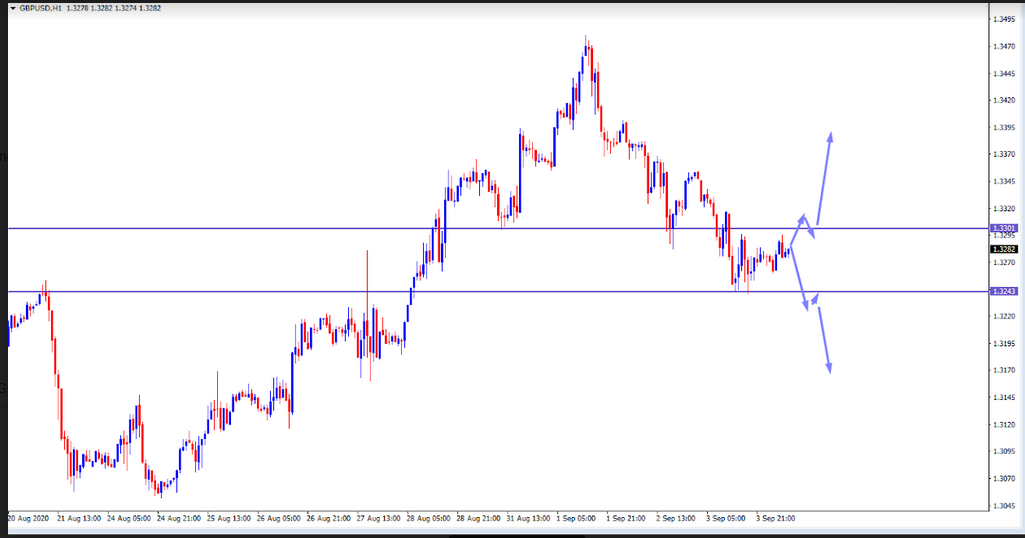Click the 3 Sep 05:00 time label
Image resolution: width=1025 pixels, height=538 pixels.
(x=726, y=518)
